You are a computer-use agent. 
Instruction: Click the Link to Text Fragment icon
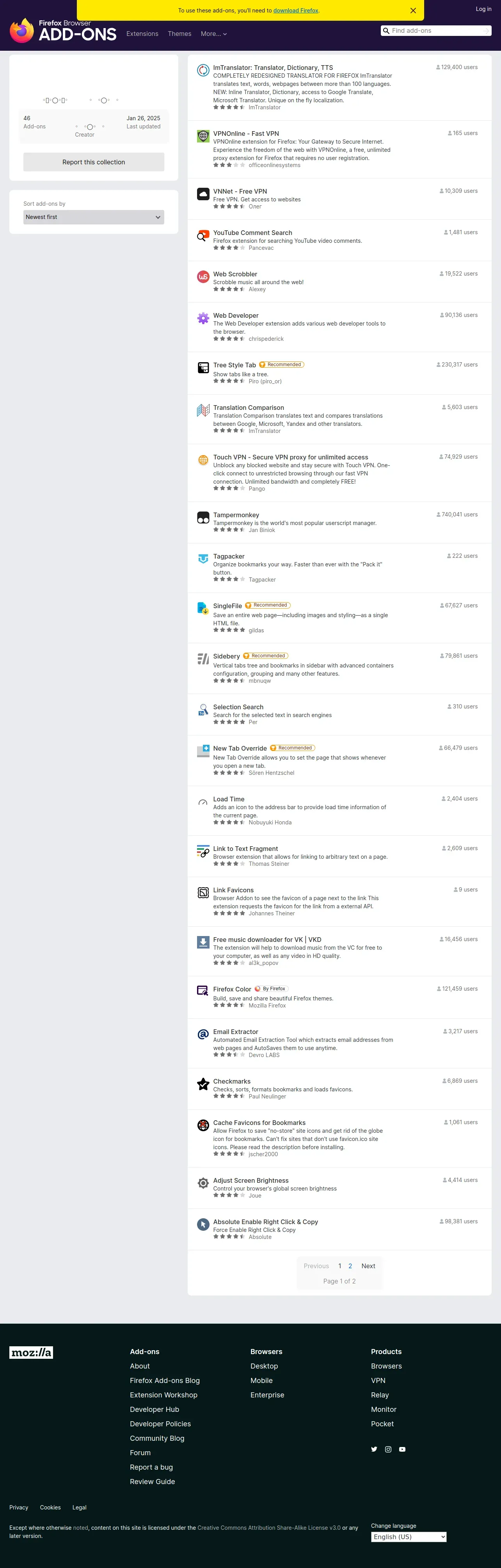(203, 852)
